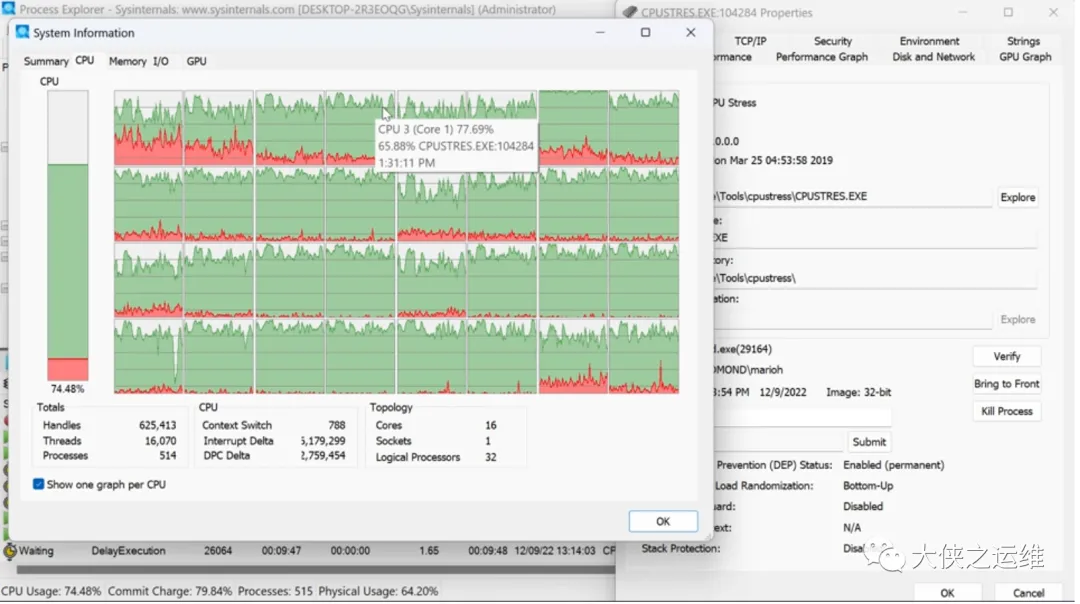This screenshot has width=1080, height=604.
Task: Switch to the Summary tab
Action: pyautogui.click(x=46, y=61)
